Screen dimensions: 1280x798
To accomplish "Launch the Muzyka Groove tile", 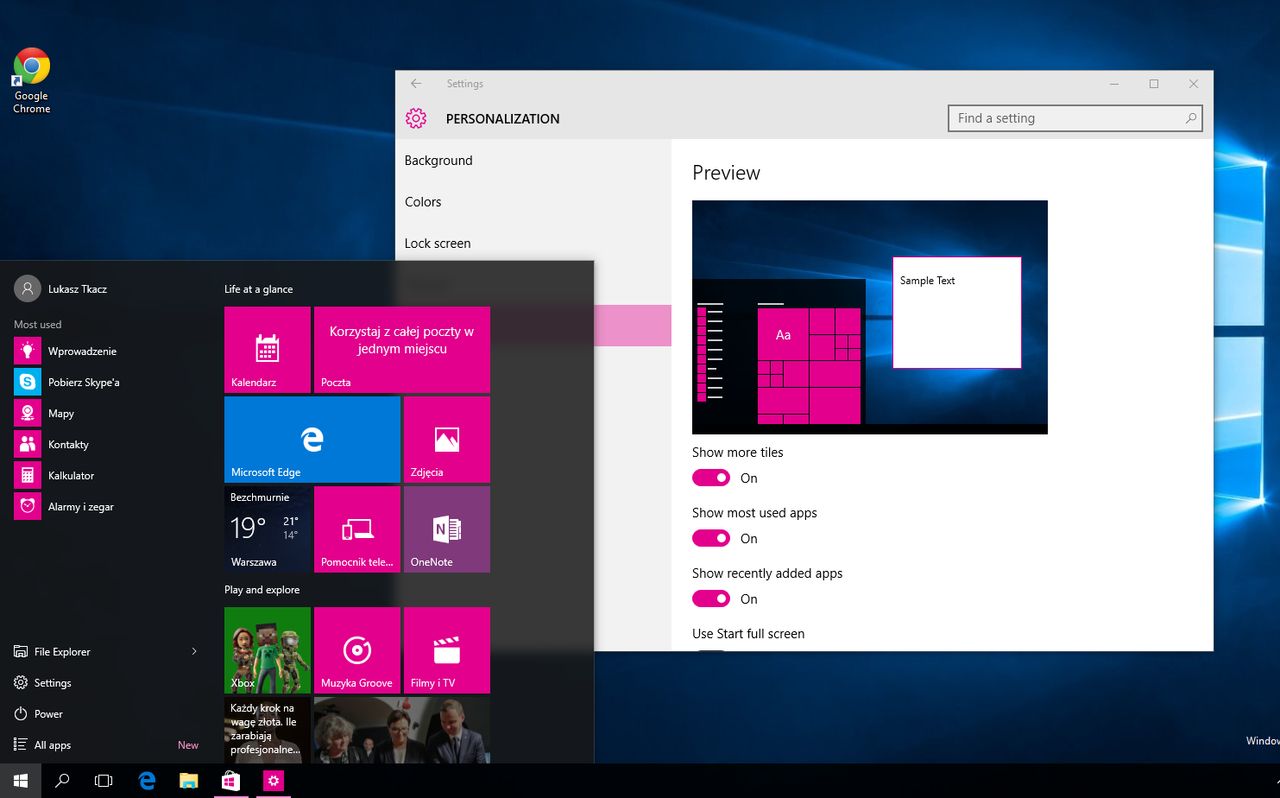I will pyautogui.click(x=357, y=650).
